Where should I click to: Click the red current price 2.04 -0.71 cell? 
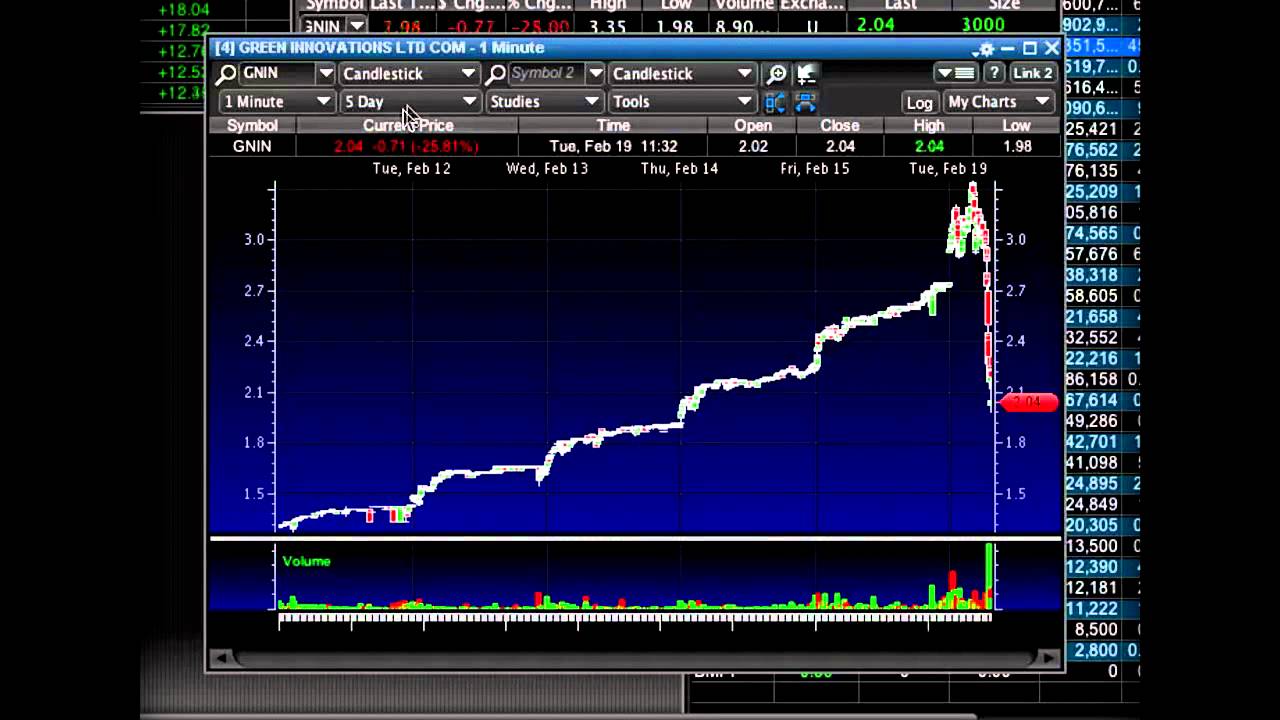406,146
